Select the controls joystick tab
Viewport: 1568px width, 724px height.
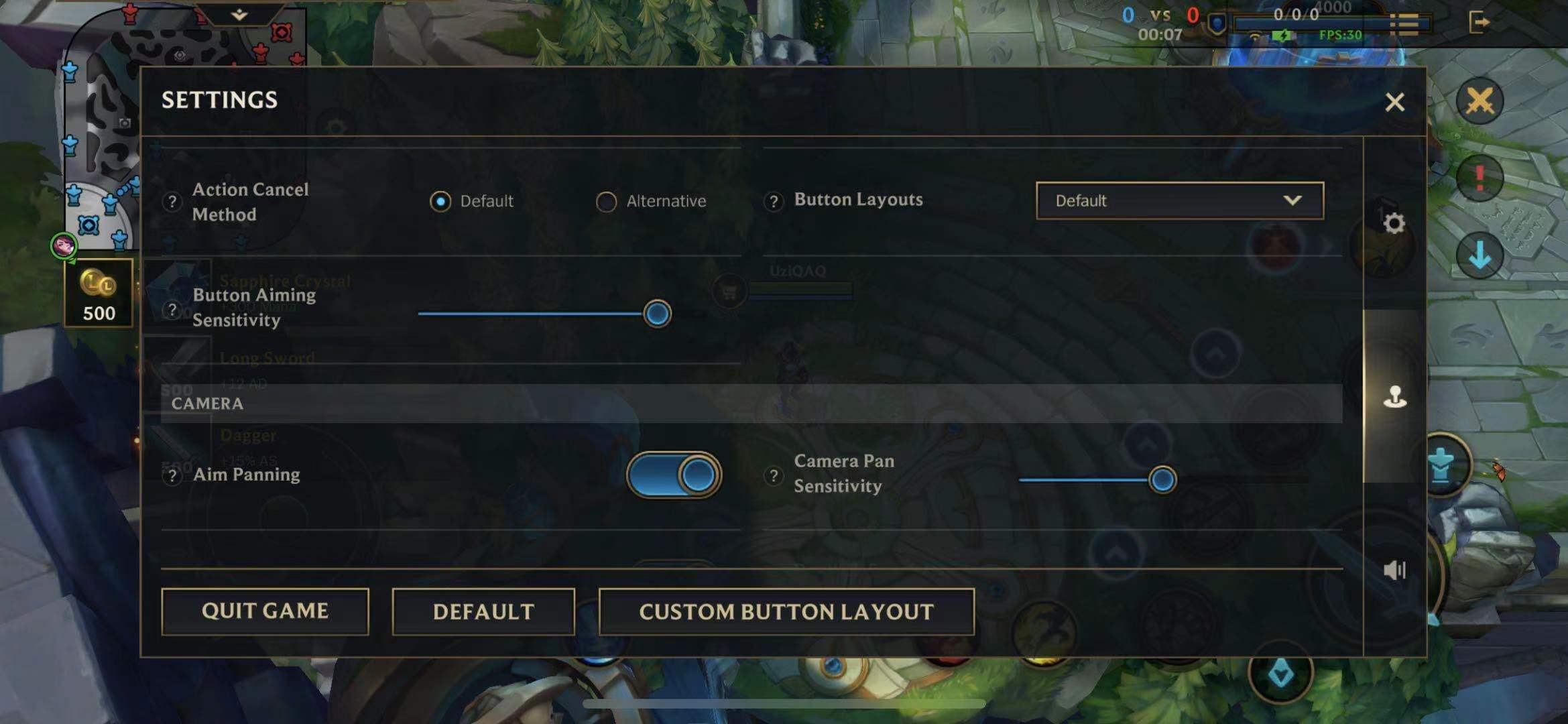pos(1394,396)
